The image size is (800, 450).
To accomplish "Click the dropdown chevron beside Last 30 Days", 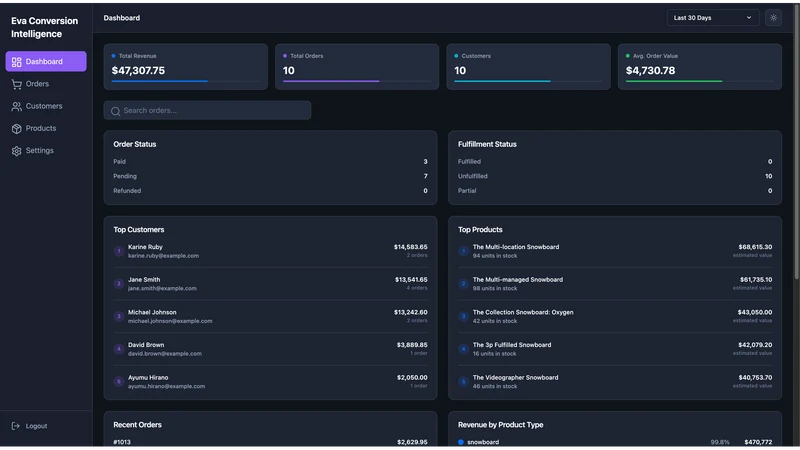I will coord(748,18).
